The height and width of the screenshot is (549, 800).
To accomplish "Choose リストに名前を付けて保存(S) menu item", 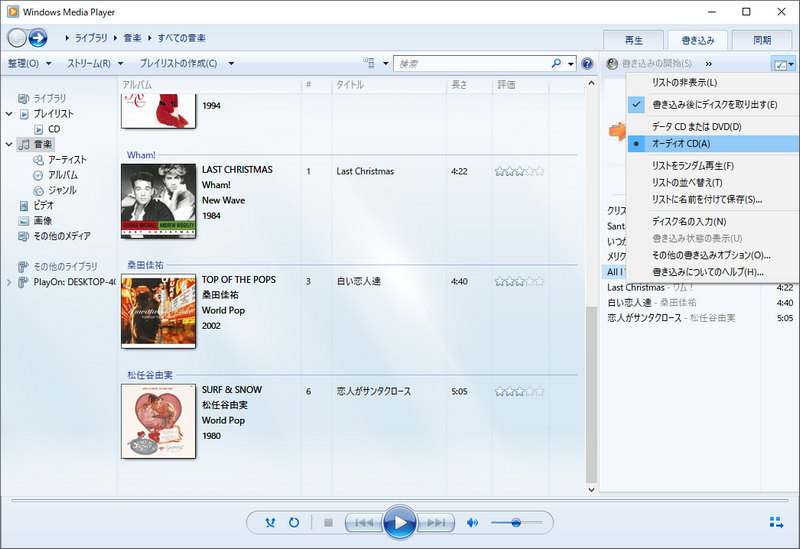I will [x=714, y=199].
